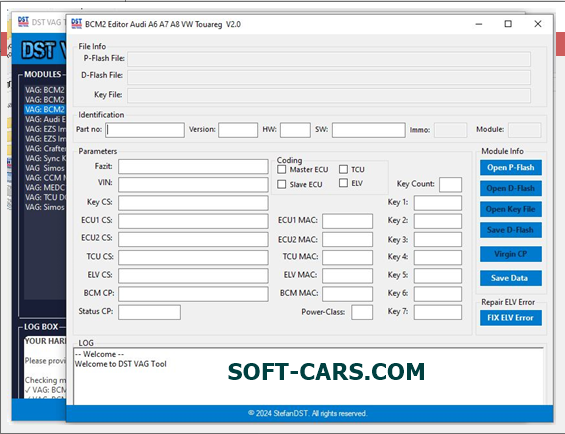Viewport: 565px width, 434px height.
Task: Click the ECU1 CS field
Action: click(x=193, y=221)
